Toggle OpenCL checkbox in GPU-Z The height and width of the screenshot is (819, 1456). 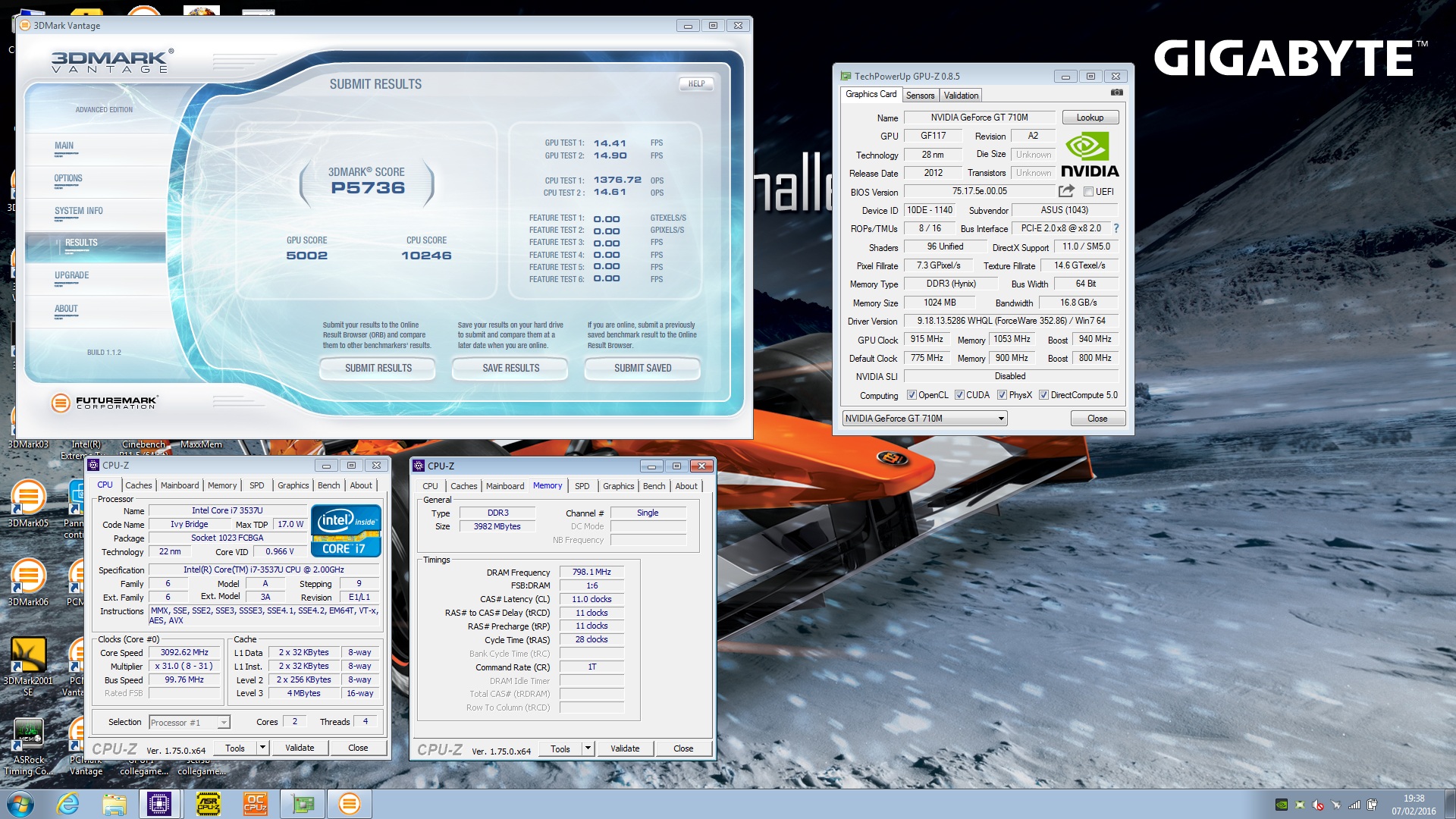pos(912,395)
